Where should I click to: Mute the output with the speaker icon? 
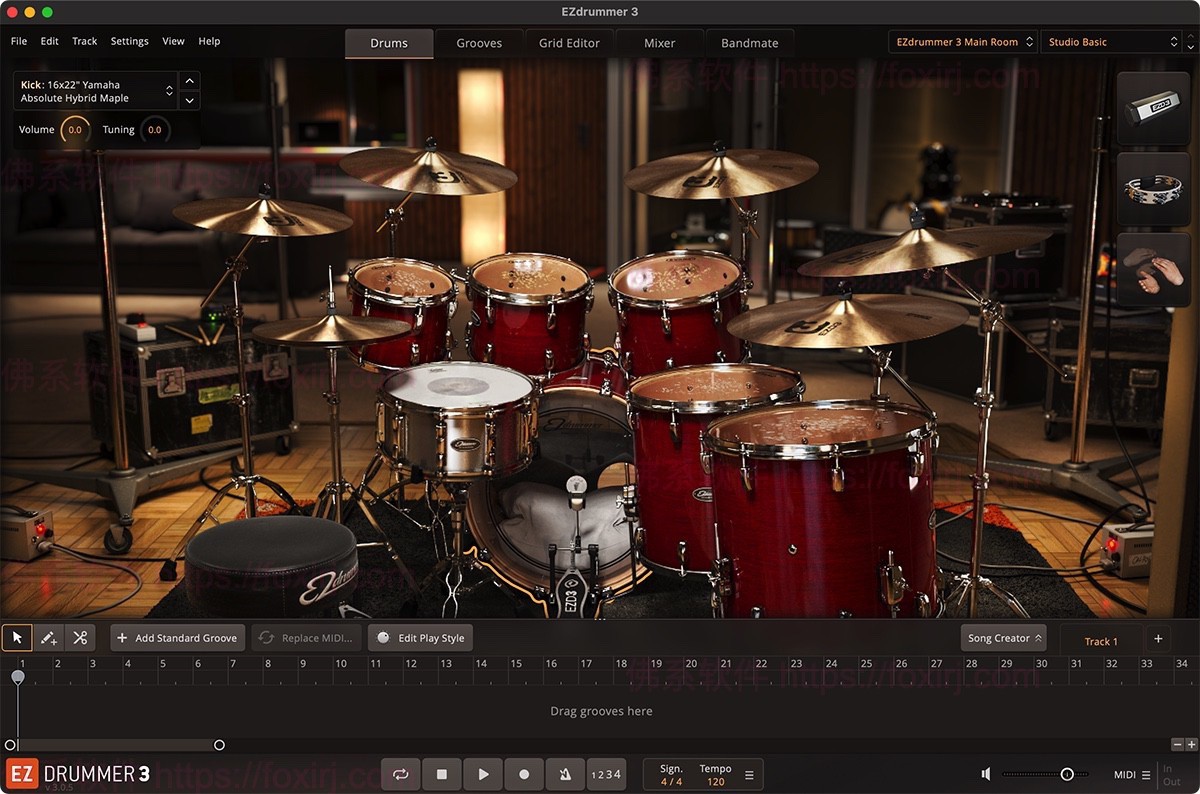(x=984, y=773)
